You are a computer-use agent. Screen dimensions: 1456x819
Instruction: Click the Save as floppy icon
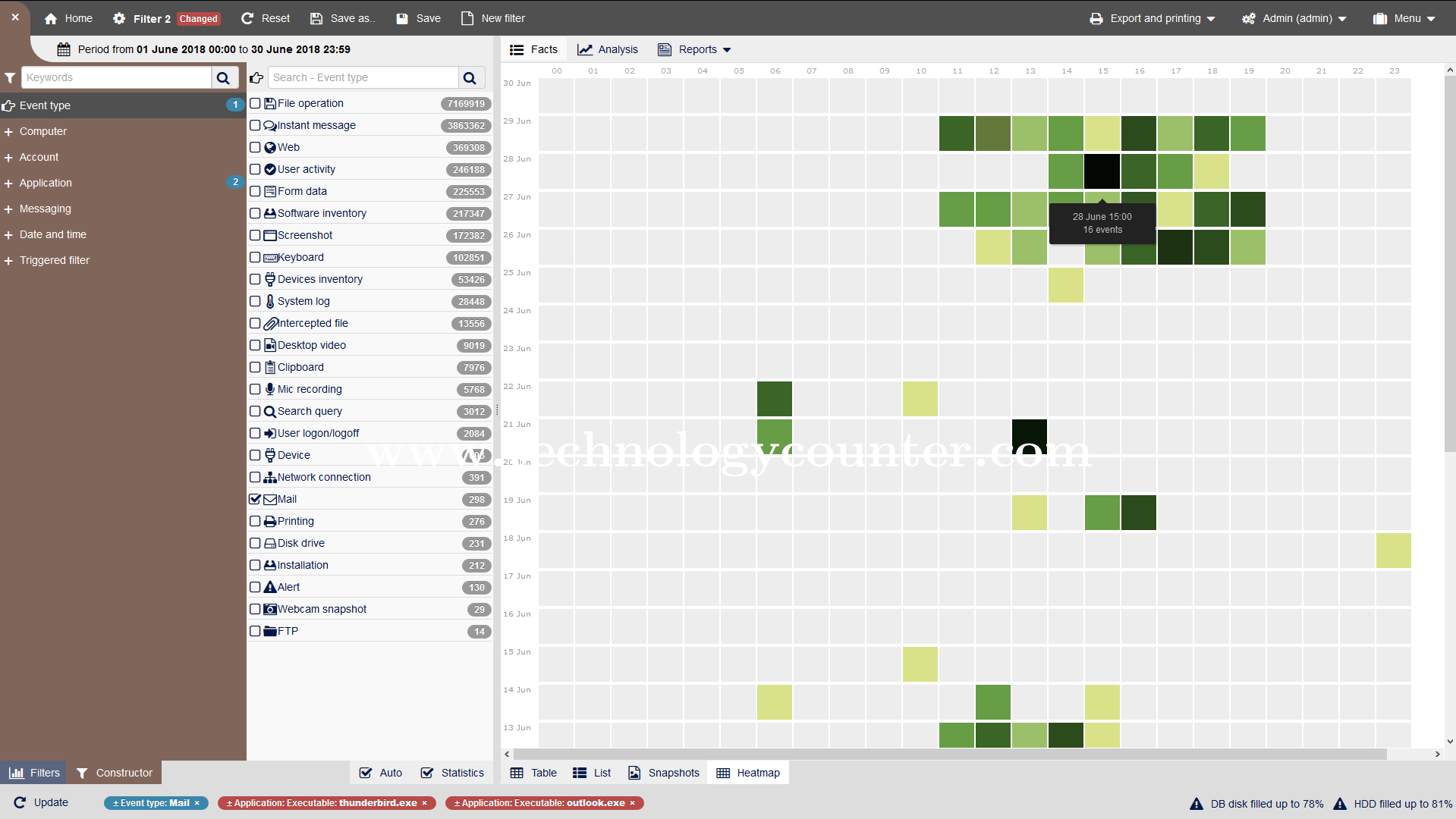(316, 18)
